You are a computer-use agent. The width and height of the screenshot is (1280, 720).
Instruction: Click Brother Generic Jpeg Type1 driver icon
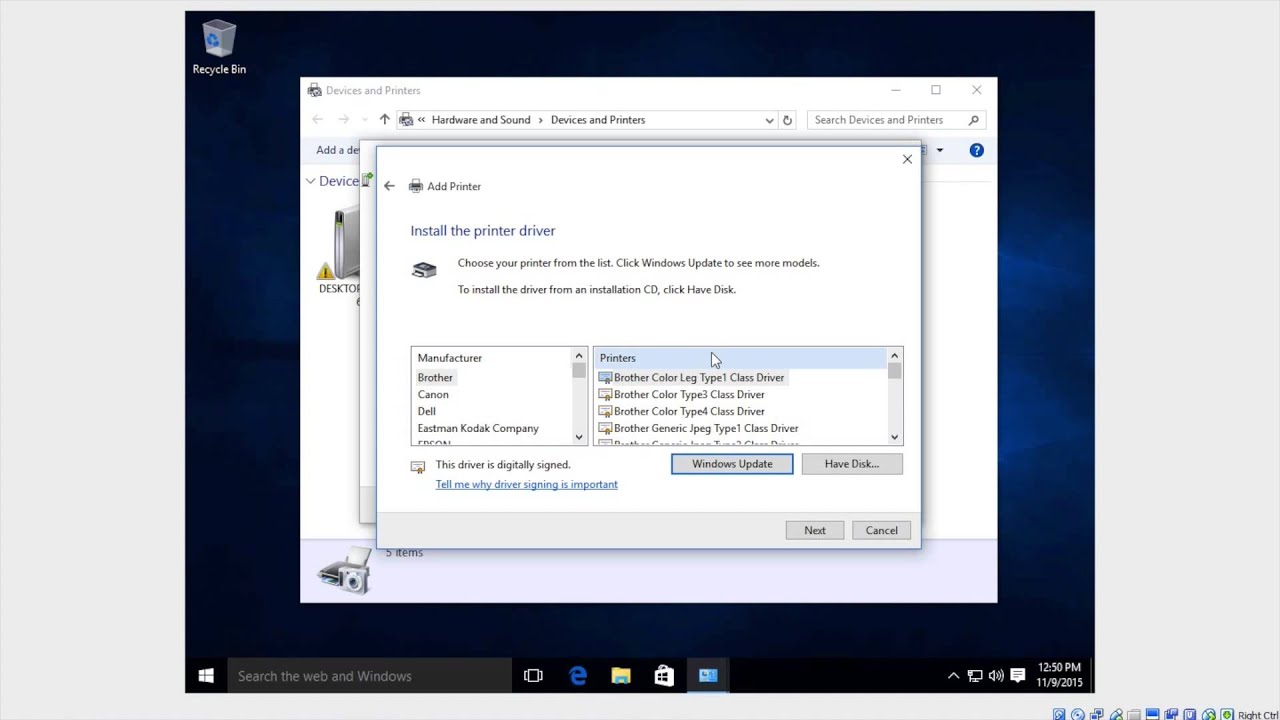(605, 429)
